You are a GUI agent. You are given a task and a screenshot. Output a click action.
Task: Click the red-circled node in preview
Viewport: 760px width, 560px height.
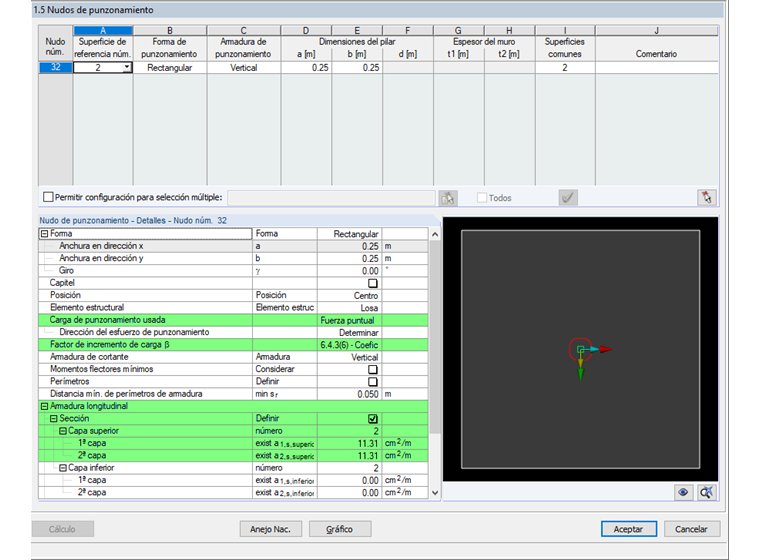tap(580, 349)
